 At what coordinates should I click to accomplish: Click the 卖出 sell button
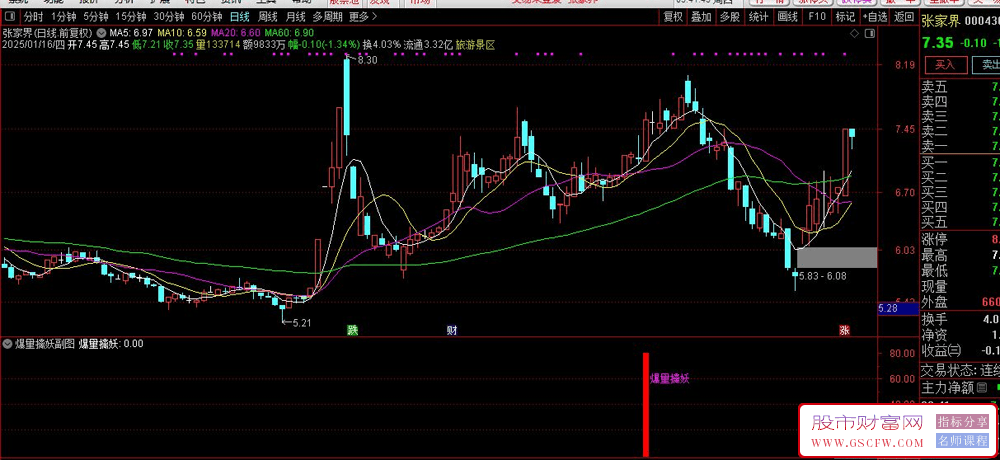coord(986,64)
